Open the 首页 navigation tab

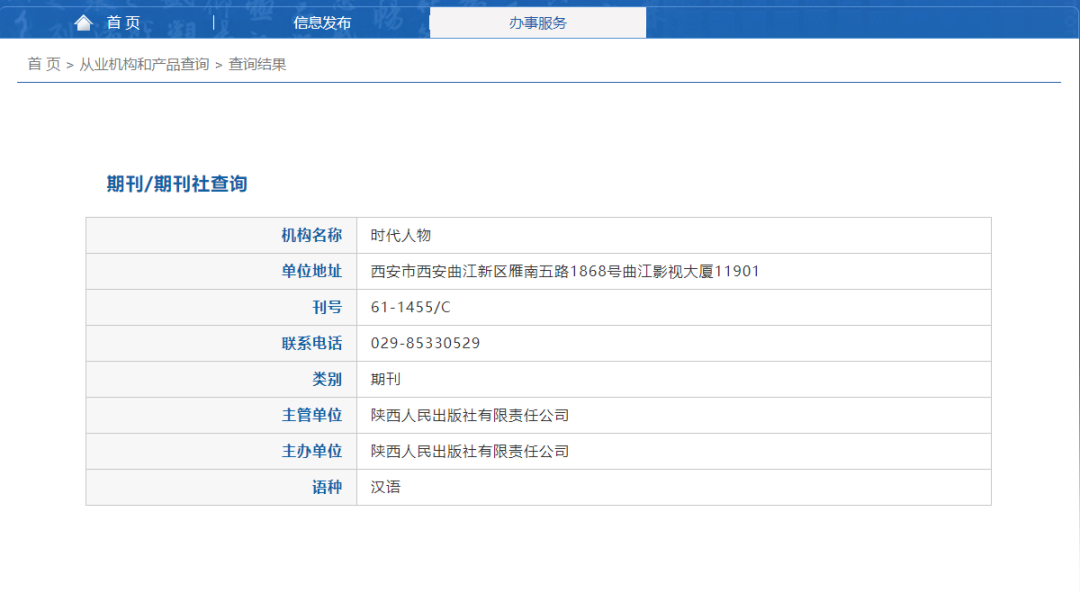123,23
